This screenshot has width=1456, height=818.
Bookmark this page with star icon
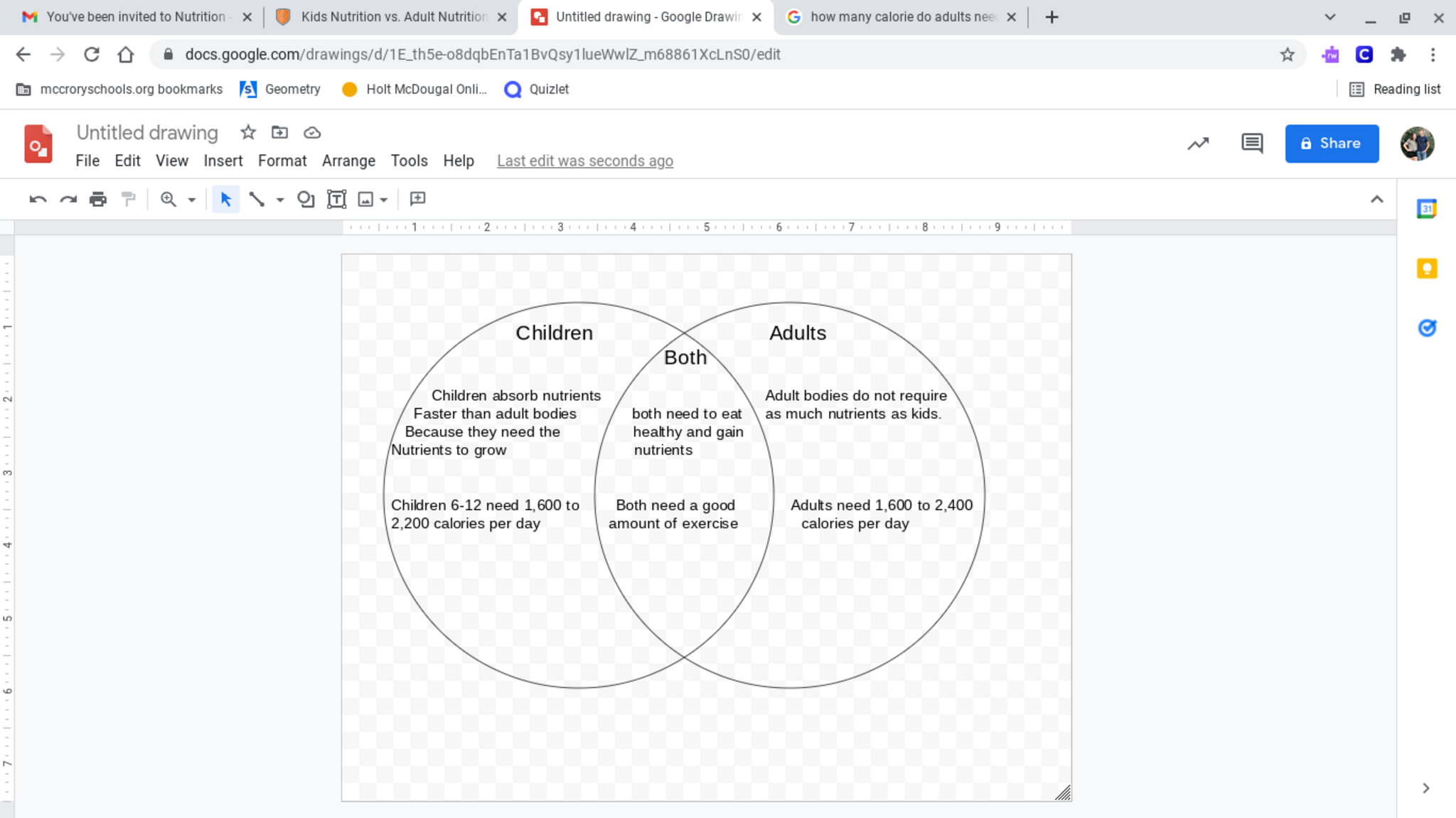tap(1287, 55)
